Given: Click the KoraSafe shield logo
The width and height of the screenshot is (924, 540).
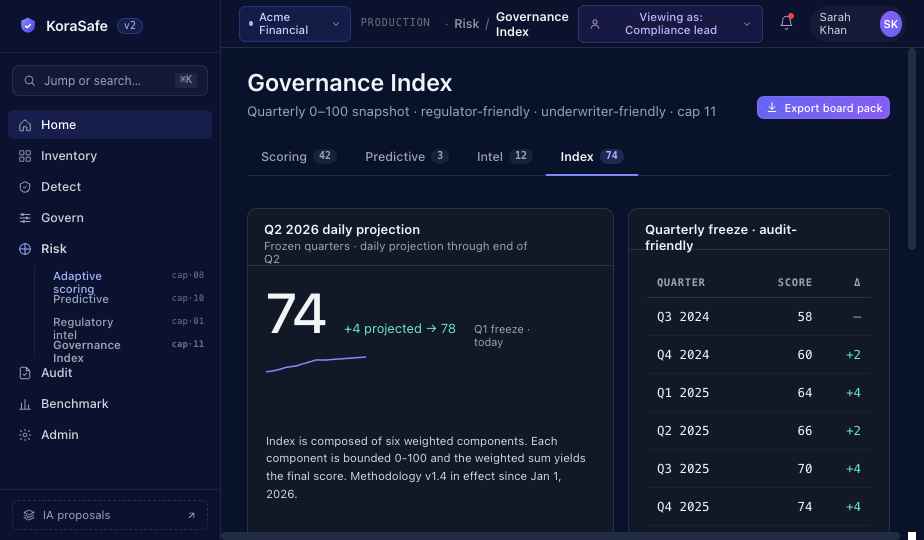Looking at the screenshot, I should (x=27, y=25).
